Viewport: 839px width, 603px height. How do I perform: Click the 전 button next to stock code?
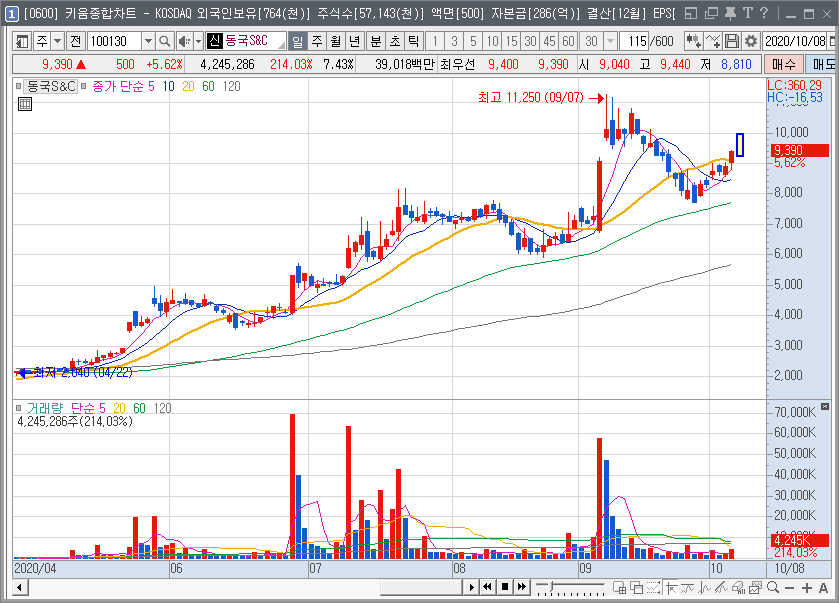pos(75,41)
